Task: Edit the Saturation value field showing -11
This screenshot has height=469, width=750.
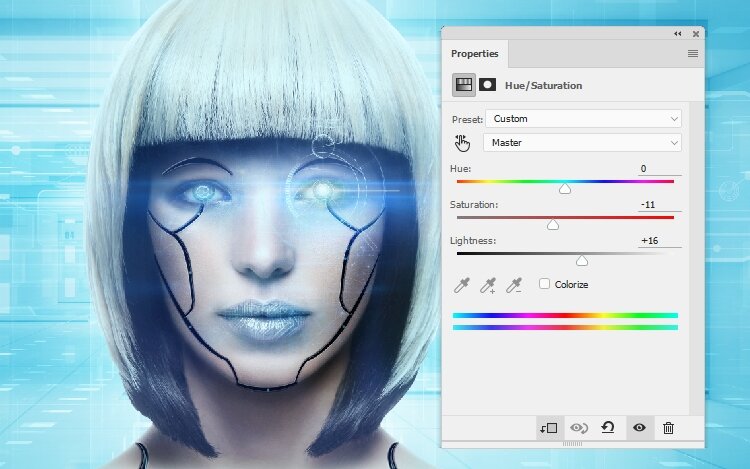Action: pos(660,205)
